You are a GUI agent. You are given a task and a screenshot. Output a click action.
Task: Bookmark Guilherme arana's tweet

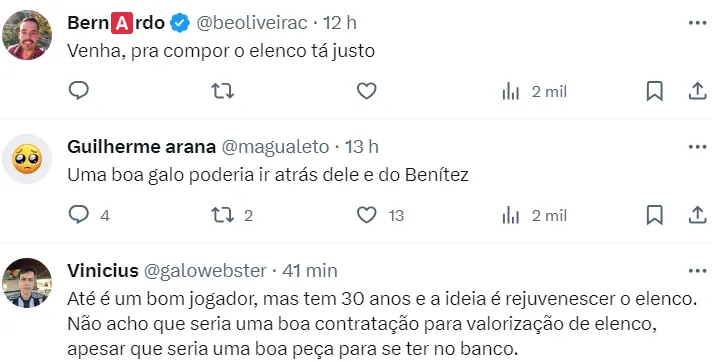(654, 215)
